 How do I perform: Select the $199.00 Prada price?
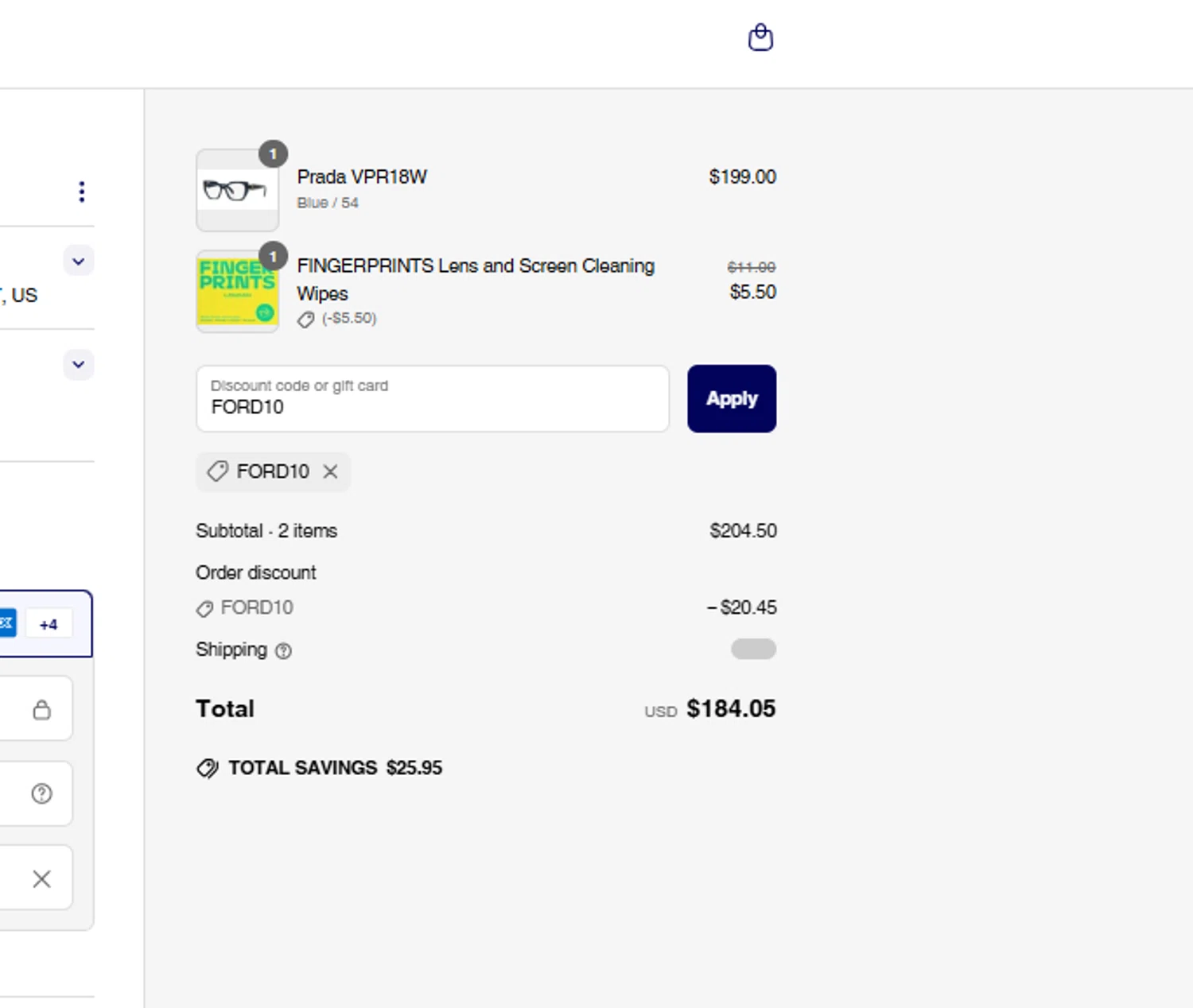(x=742, y=176)
